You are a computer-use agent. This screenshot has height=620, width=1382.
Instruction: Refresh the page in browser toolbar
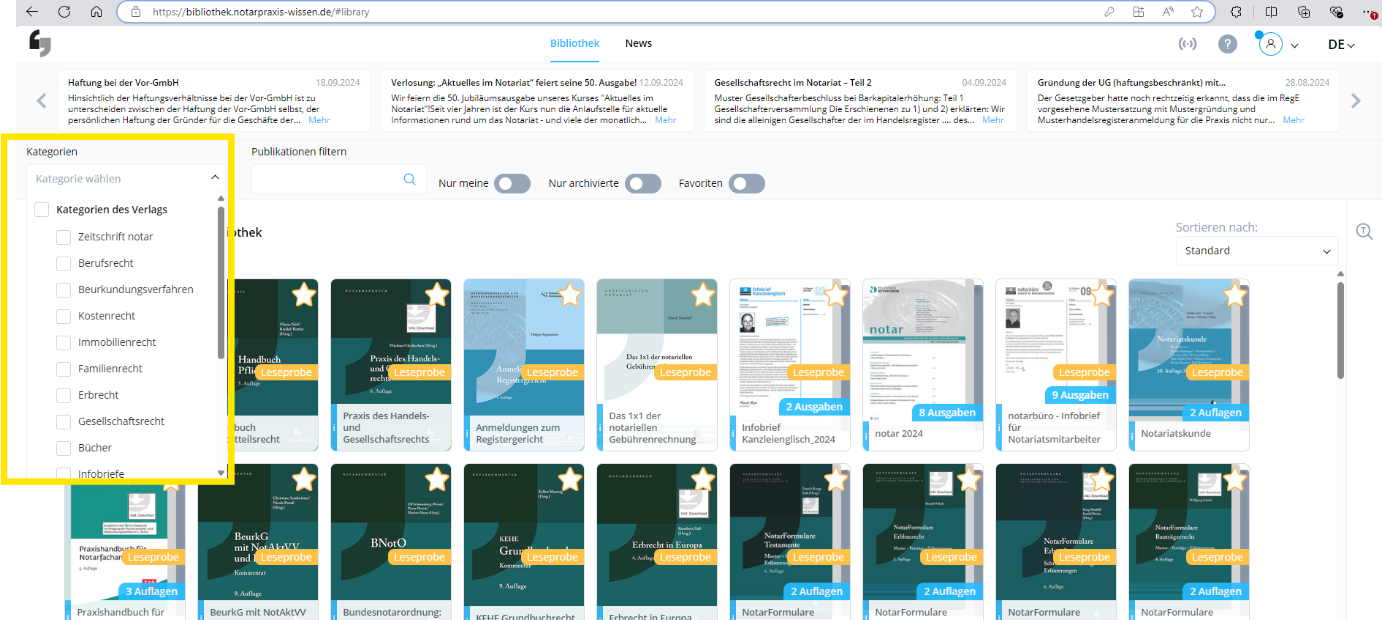coord(64,12)
